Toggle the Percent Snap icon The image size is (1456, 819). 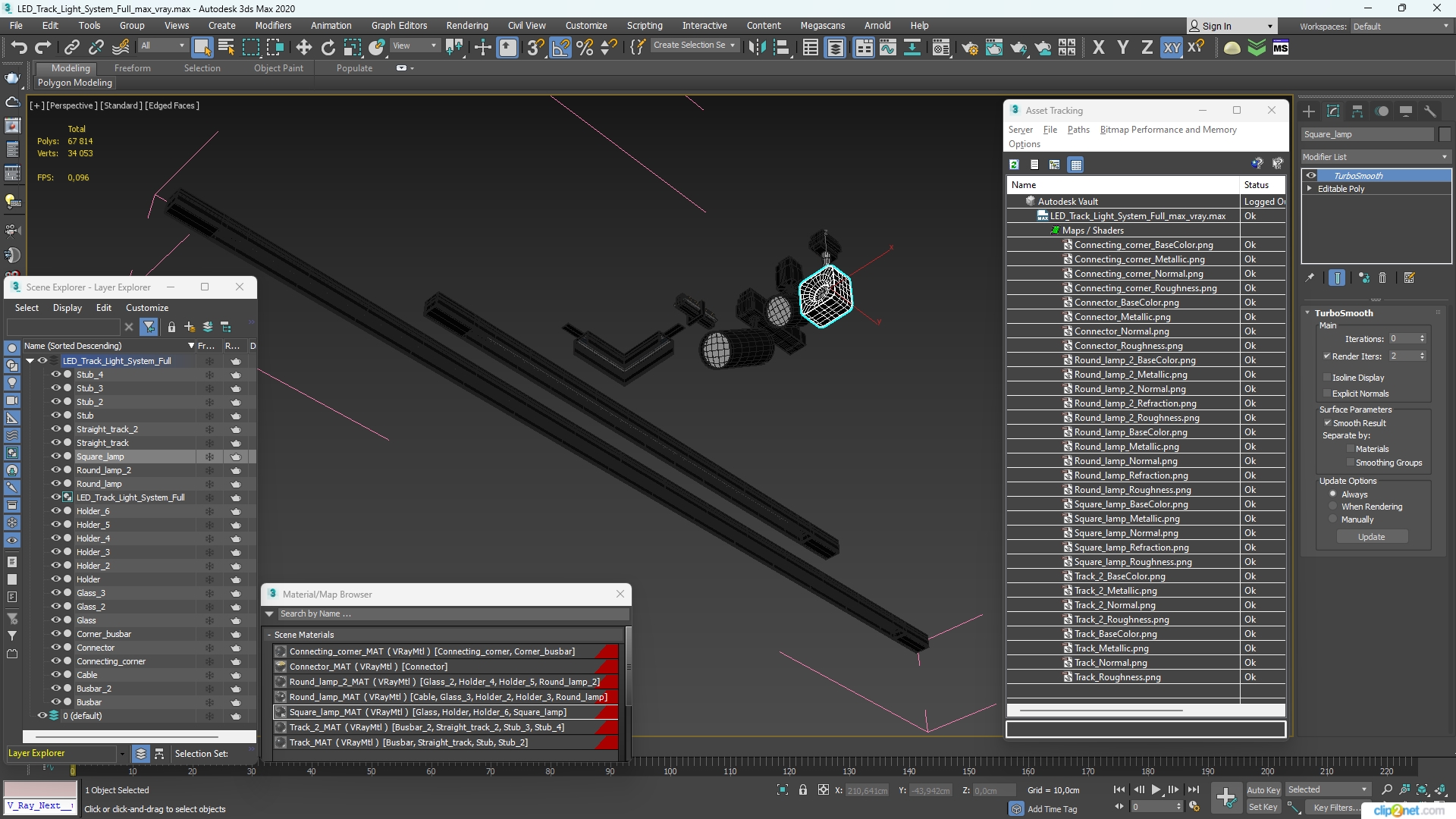(x=585, y=48)
